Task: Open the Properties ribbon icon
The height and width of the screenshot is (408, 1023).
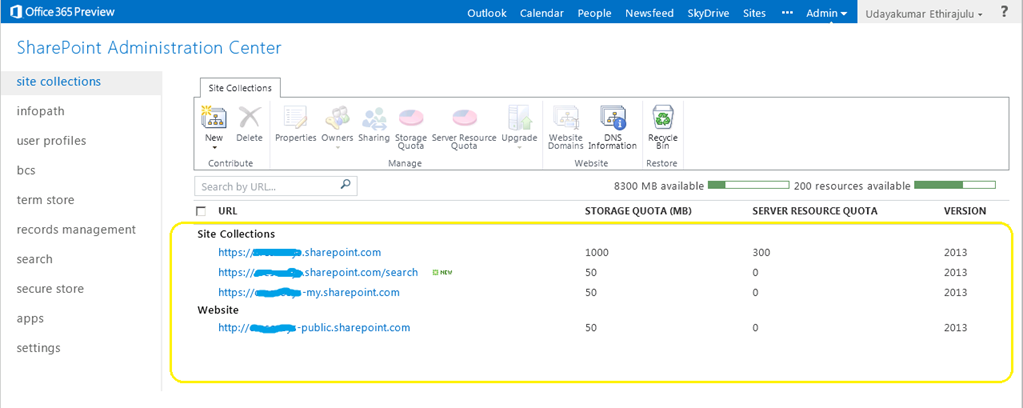Action: tap(295, 118)
